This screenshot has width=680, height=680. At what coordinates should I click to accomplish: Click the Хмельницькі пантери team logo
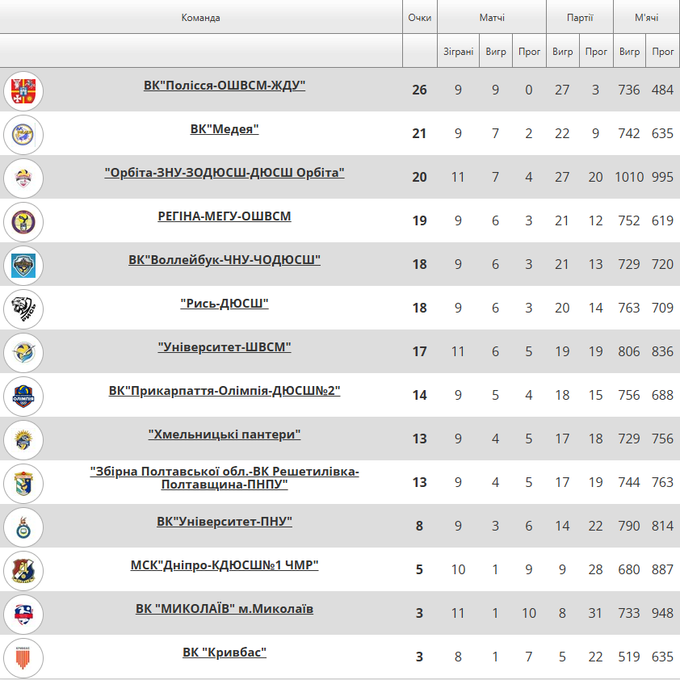coord(22,439)
